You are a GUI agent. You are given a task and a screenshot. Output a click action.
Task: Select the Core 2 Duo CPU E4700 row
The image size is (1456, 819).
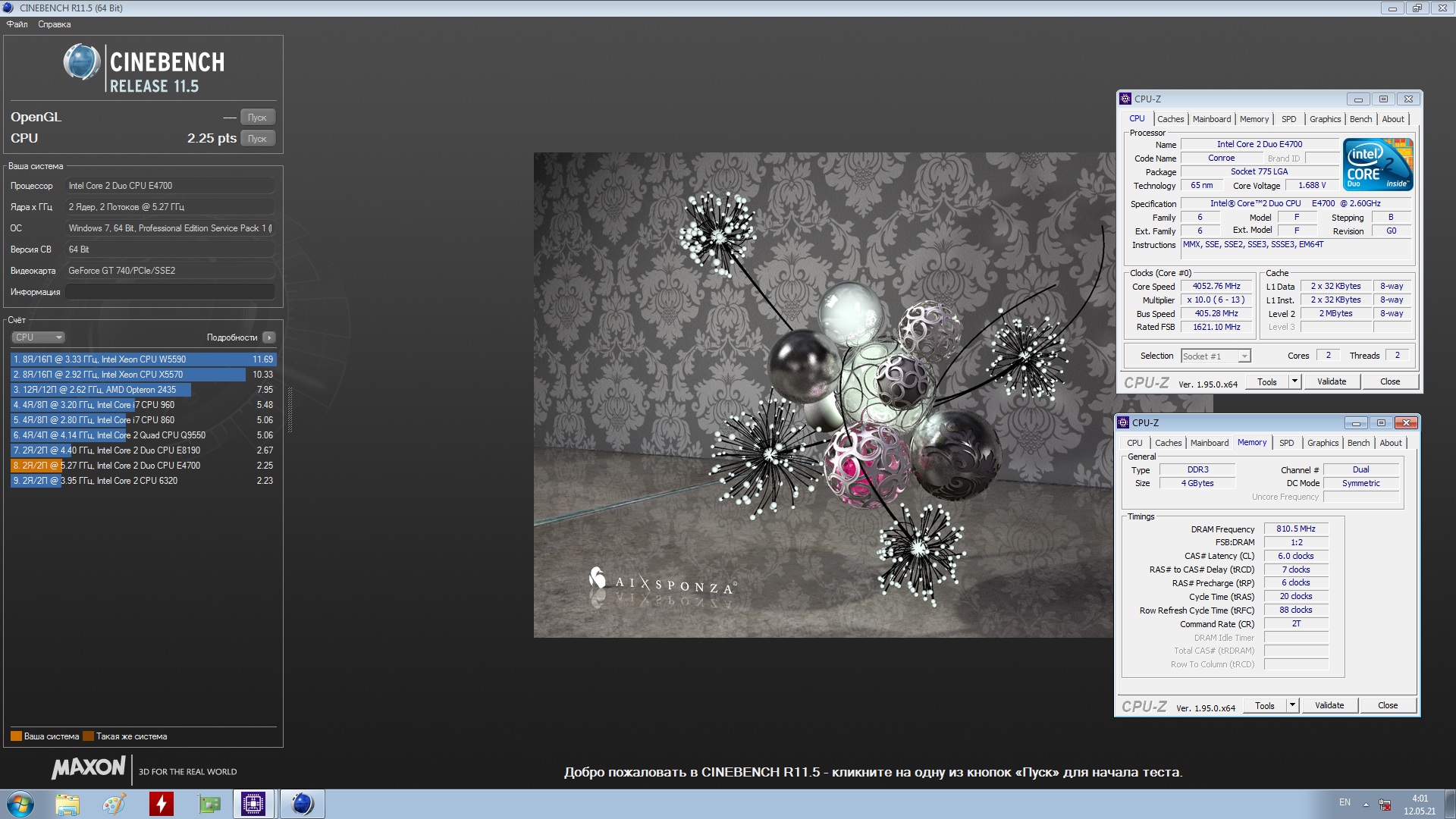point(143,466)
